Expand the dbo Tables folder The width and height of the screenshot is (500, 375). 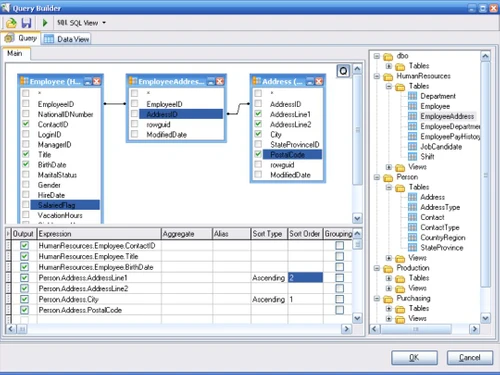tap(389, 66)
